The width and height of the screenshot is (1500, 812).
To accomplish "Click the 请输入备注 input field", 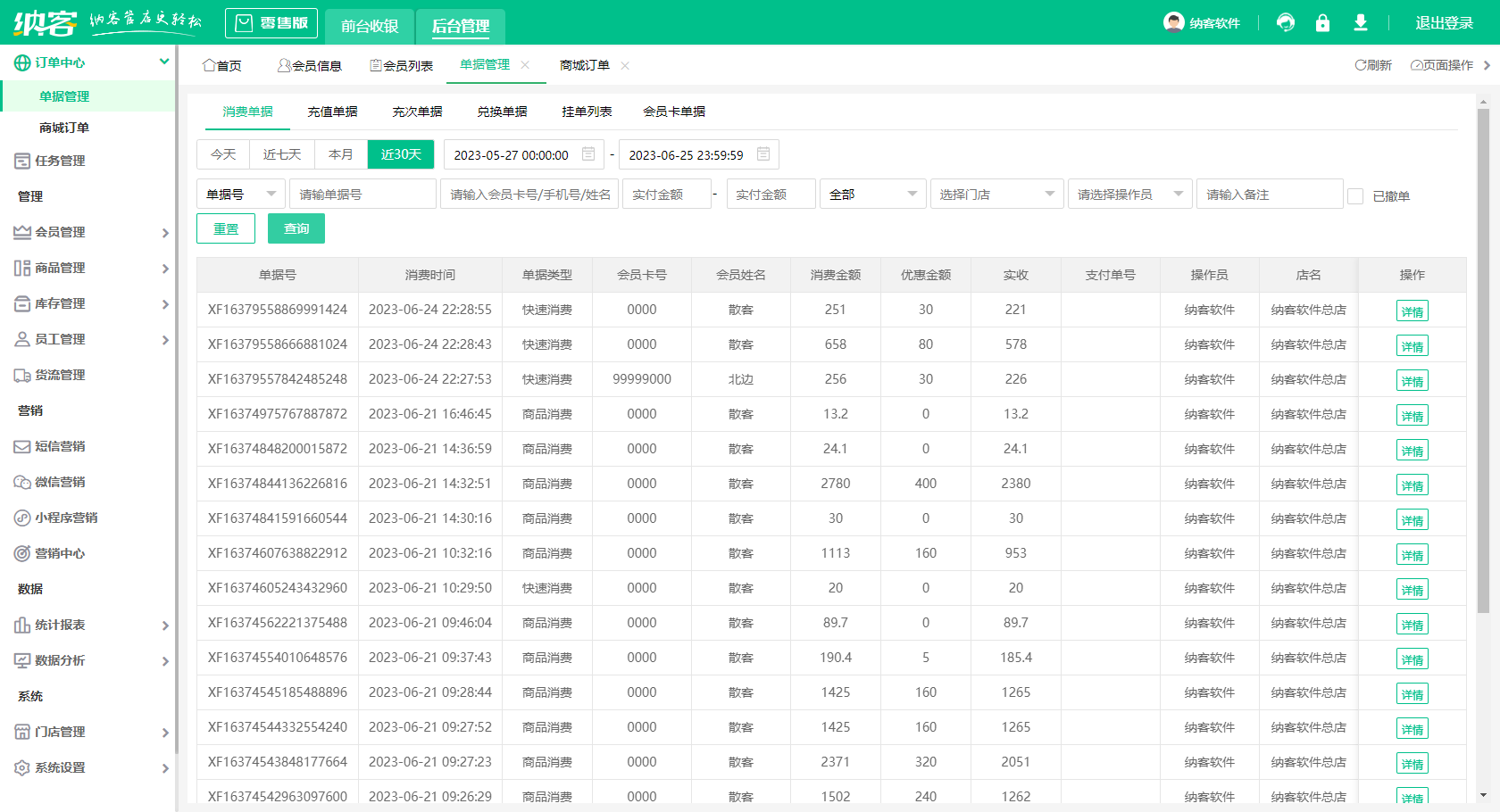I will 1270,194.
